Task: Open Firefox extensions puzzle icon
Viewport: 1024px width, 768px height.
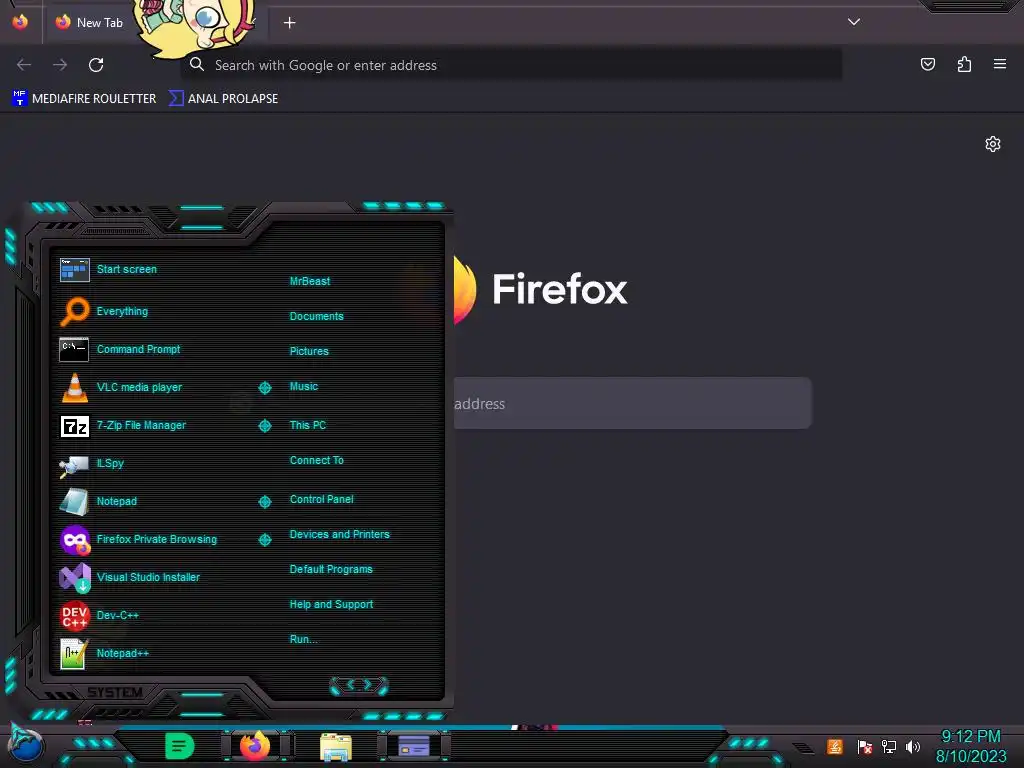Action: point(964,64)
